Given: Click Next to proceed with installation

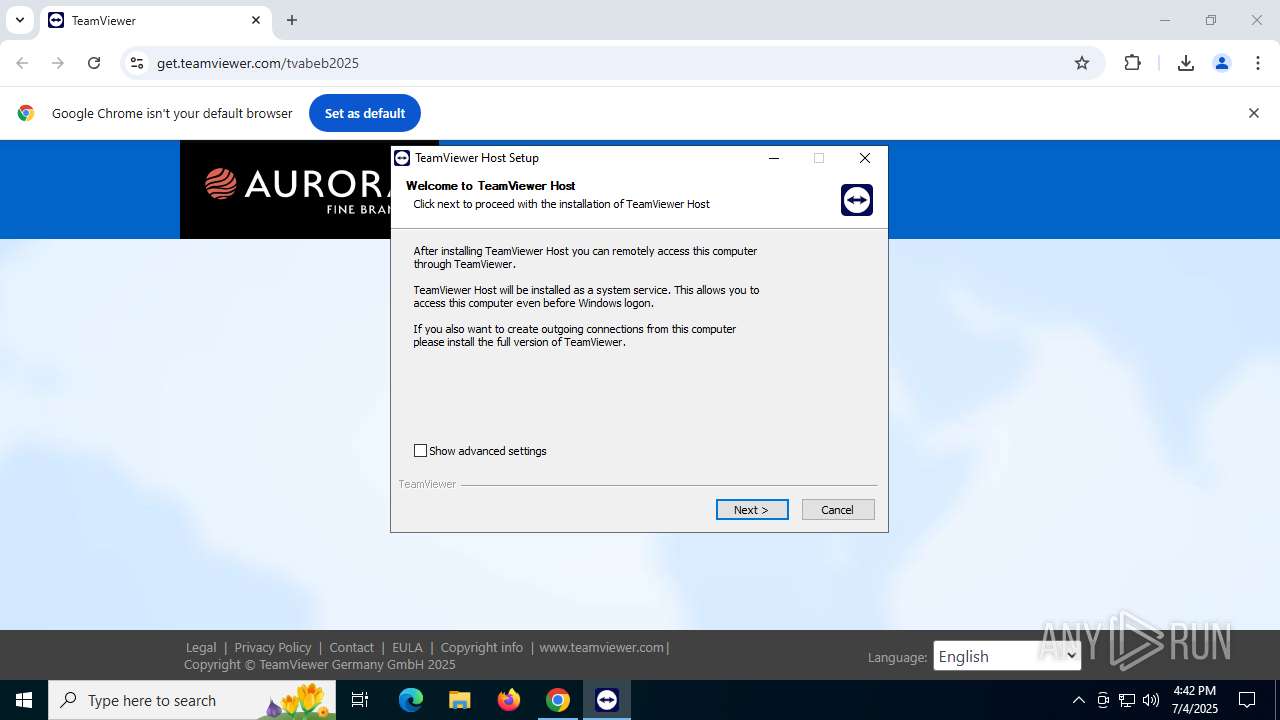Looking at the screenshot, I should tap(752, 510).
